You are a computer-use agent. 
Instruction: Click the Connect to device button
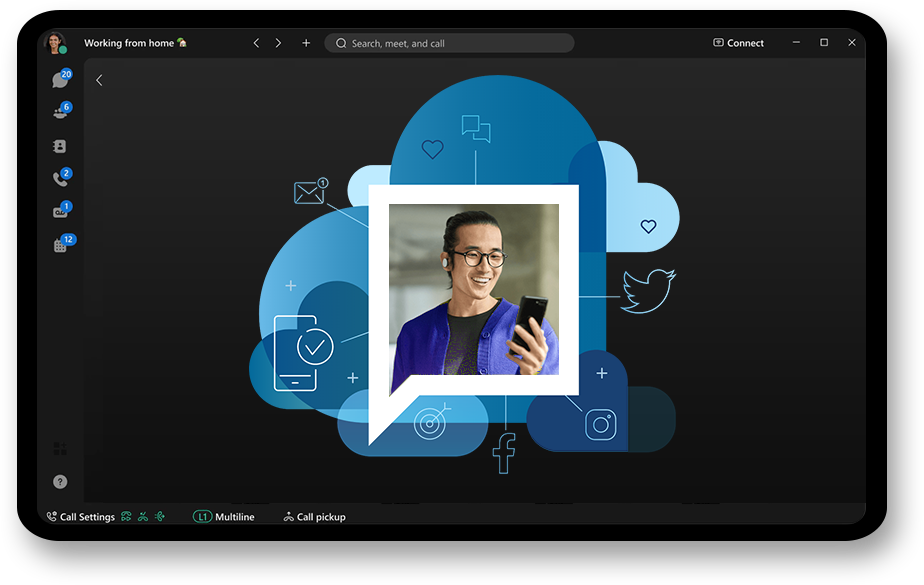point(738,43)
